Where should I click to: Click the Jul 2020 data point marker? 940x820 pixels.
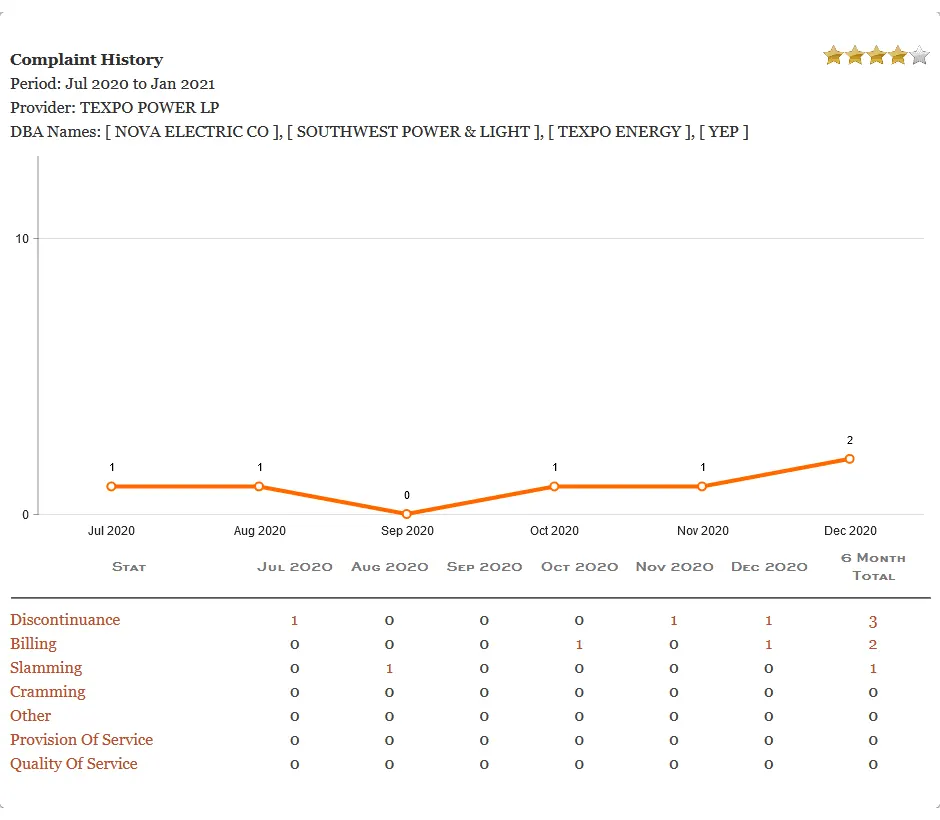point(111,486)
